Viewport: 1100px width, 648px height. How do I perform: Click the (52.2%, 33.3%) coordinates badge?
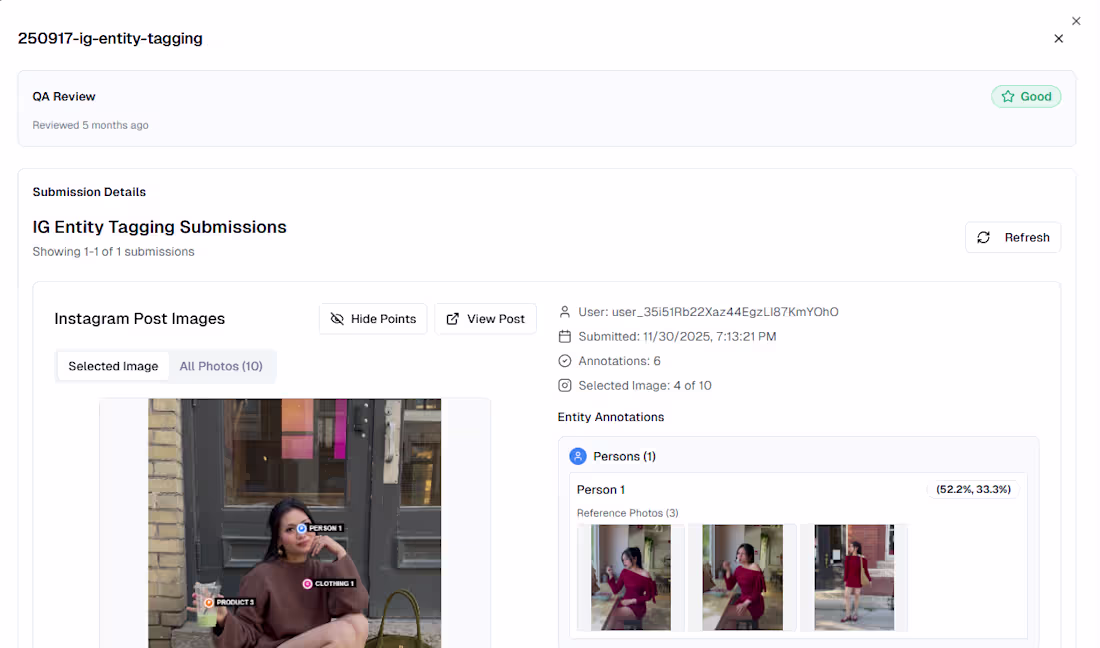[973, 490]
